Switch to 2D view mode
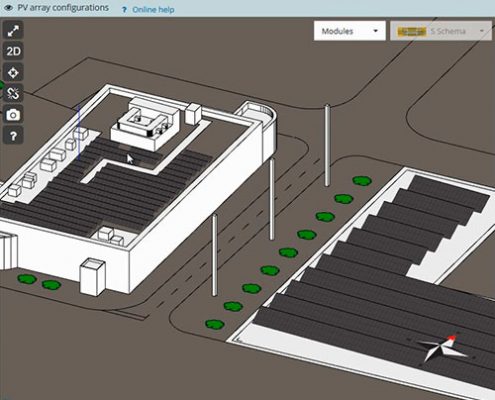Image resolution: width=495 pixels, height=400 pixels. click(13, 52)
